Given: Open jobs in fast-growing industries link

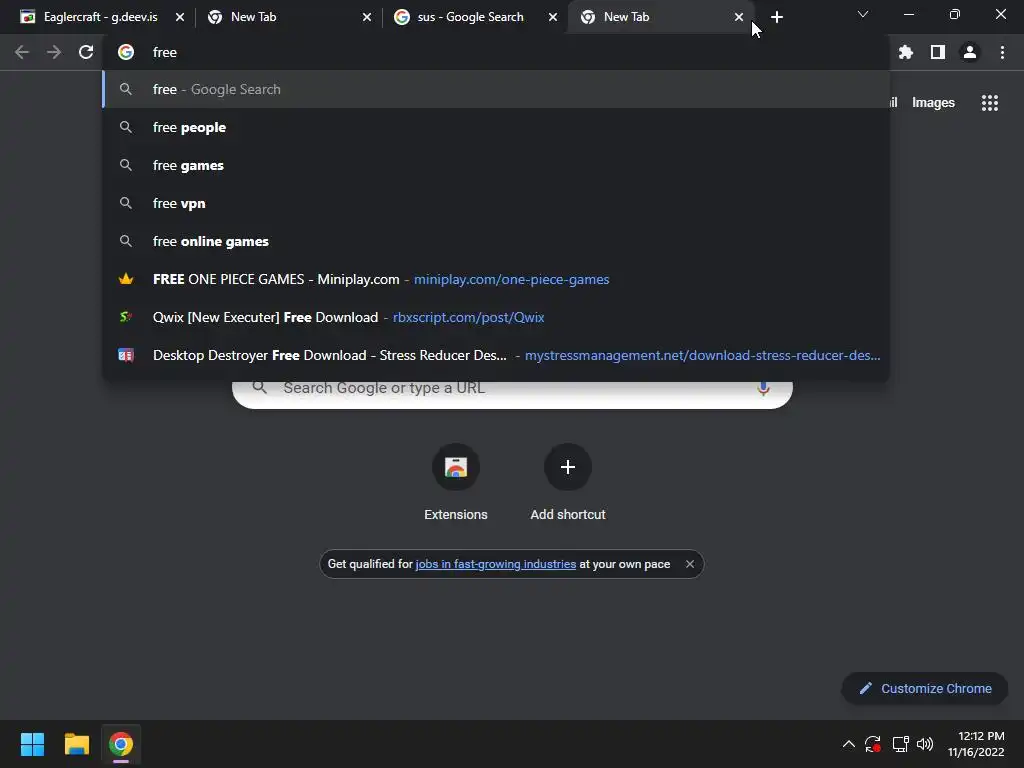Looking at the screenshot, I should tap(496, 564).
